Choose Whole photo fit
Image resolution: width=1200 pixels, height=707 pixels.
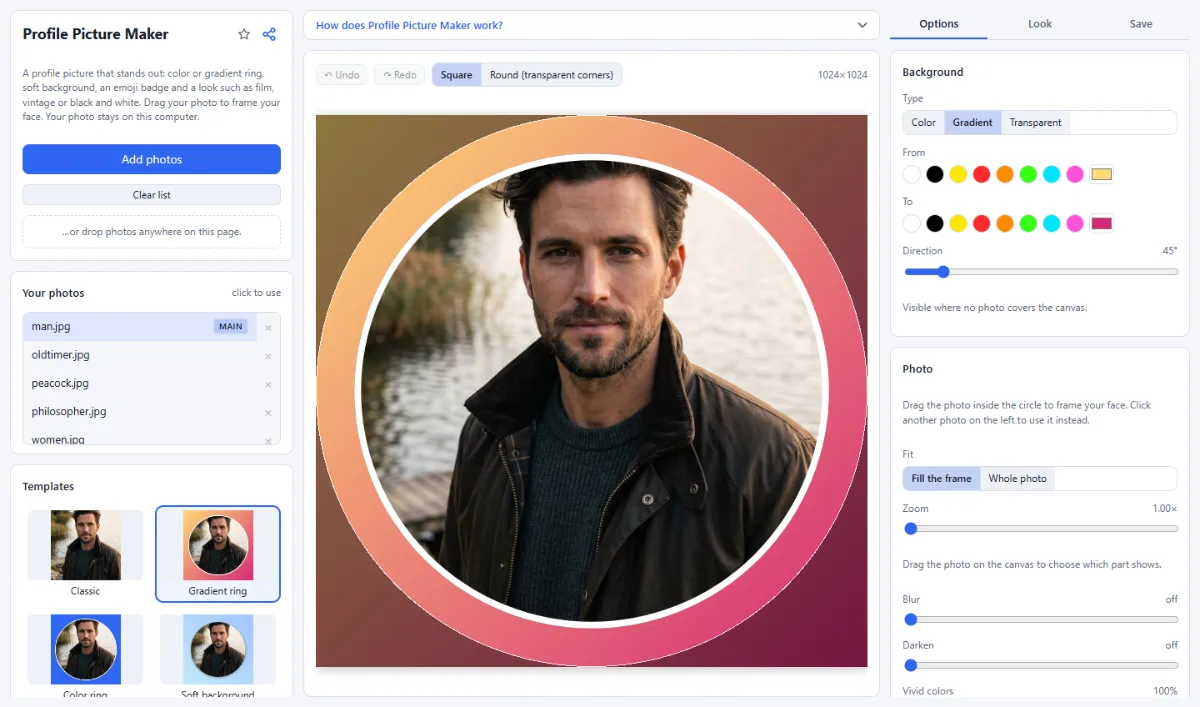pyautogui.click(x=1017, y=479)
